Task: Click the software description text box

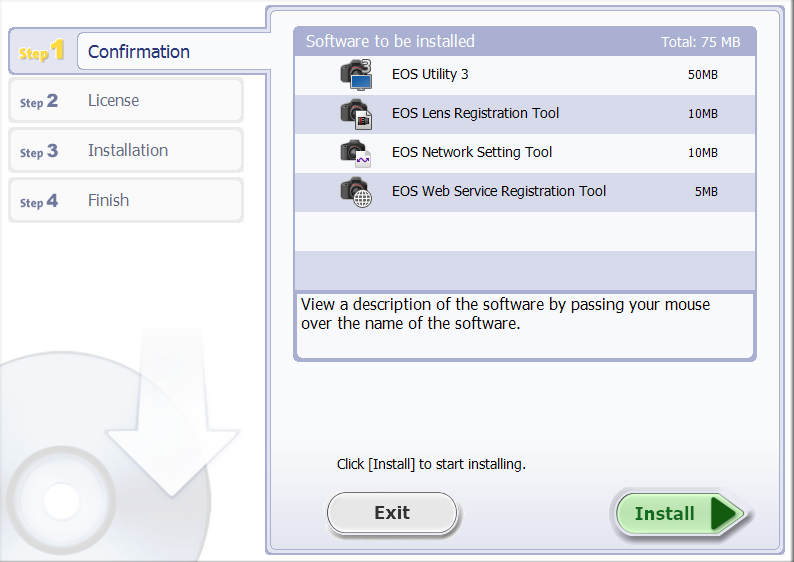Action: 524,324
